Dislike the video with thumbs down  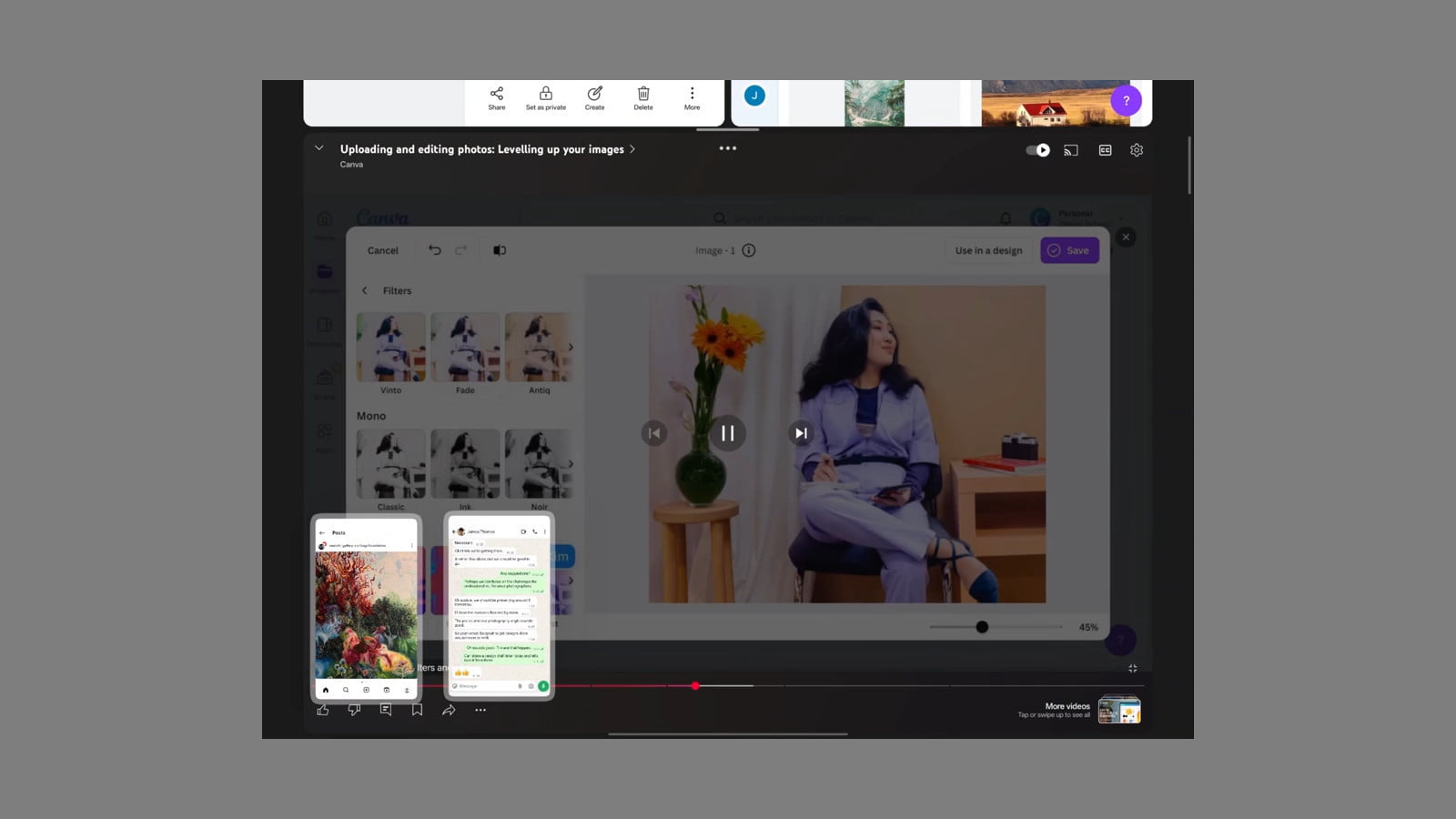354,710
